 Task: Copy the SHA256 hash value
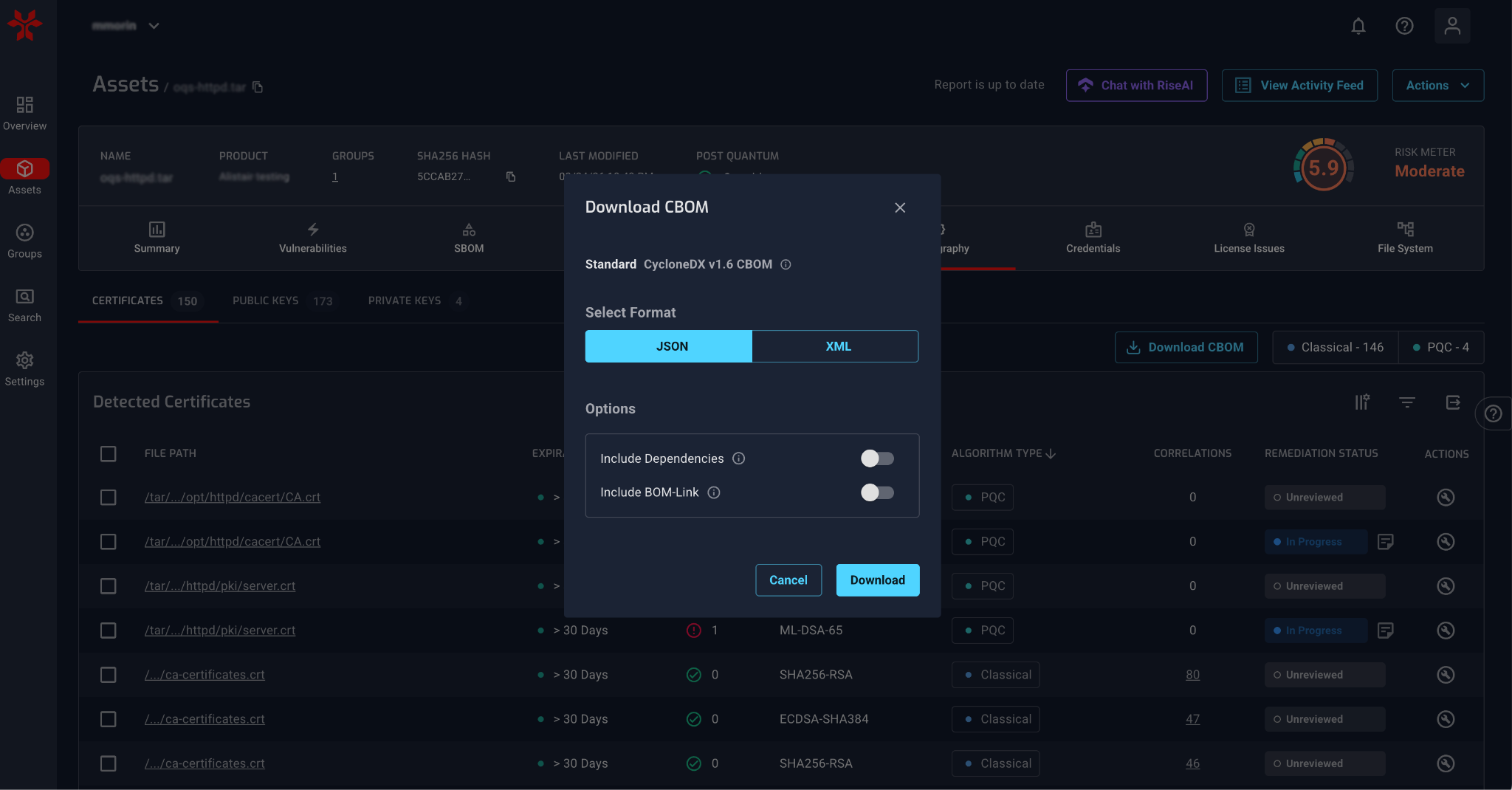pyautogui.click(x=510, y=177)
